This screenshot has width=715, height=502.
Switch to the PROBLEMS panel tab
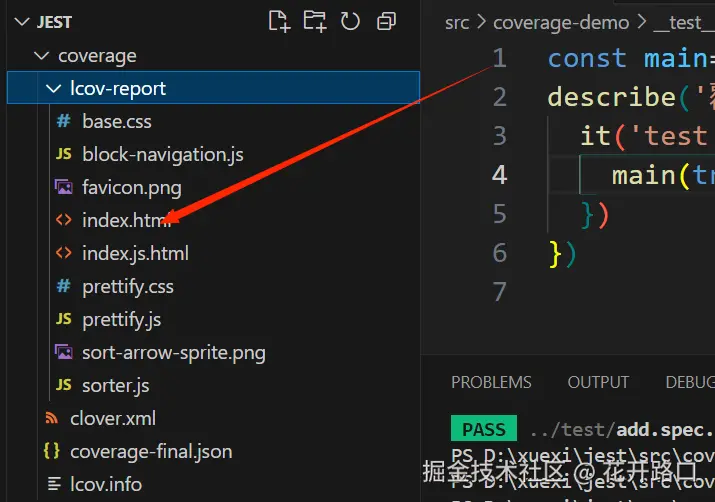click(491, 382)
